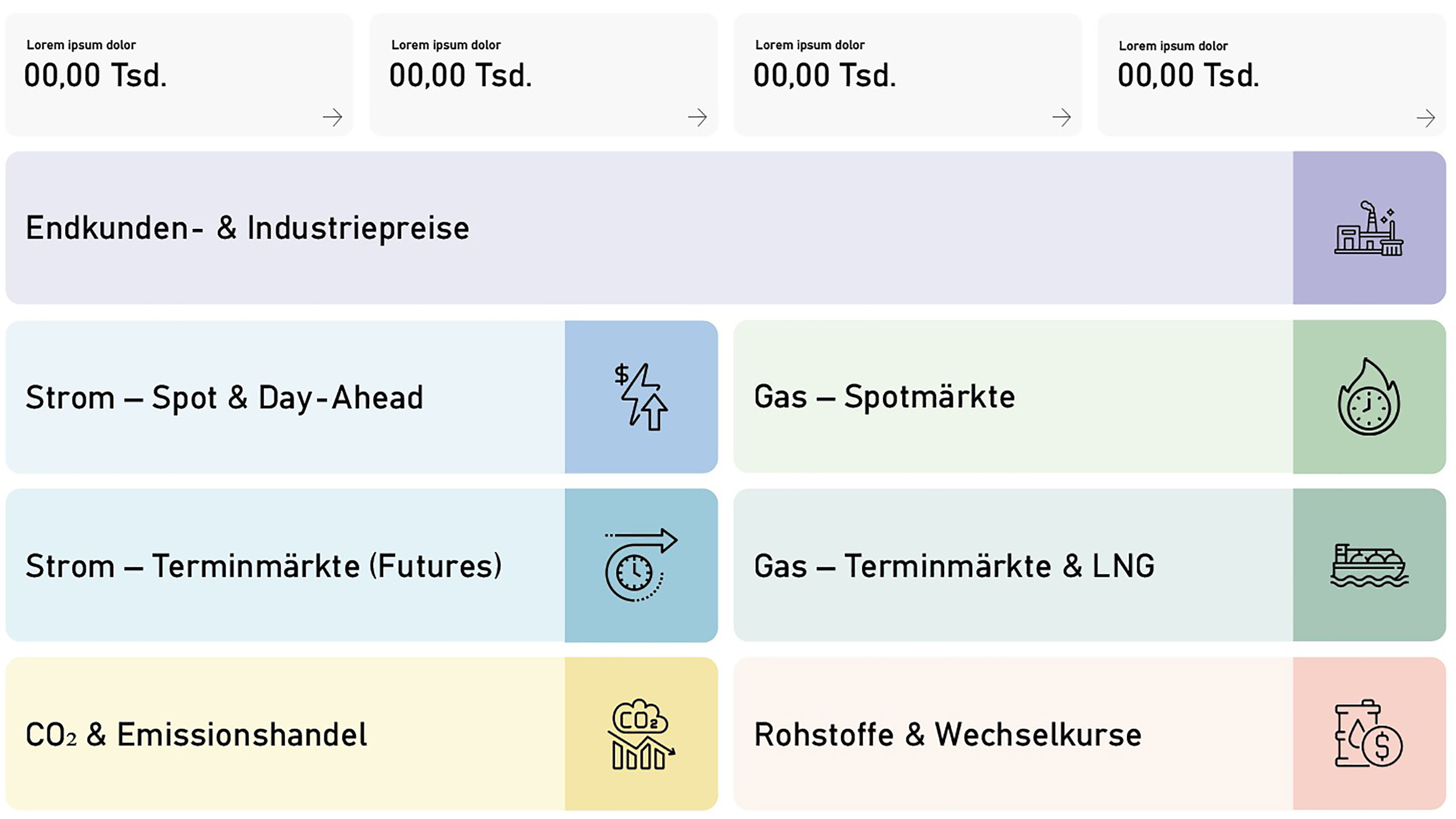
Task: Click the CO2 cloud chart icon
Action: click(x=641, y=733)
